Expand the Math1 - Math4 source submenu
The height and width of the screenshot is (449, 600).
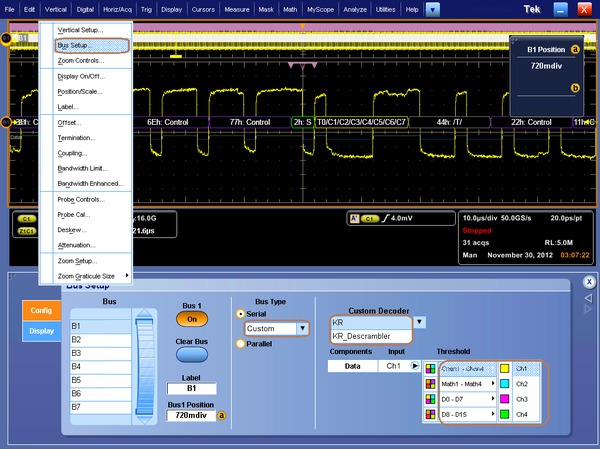(463, 383)
